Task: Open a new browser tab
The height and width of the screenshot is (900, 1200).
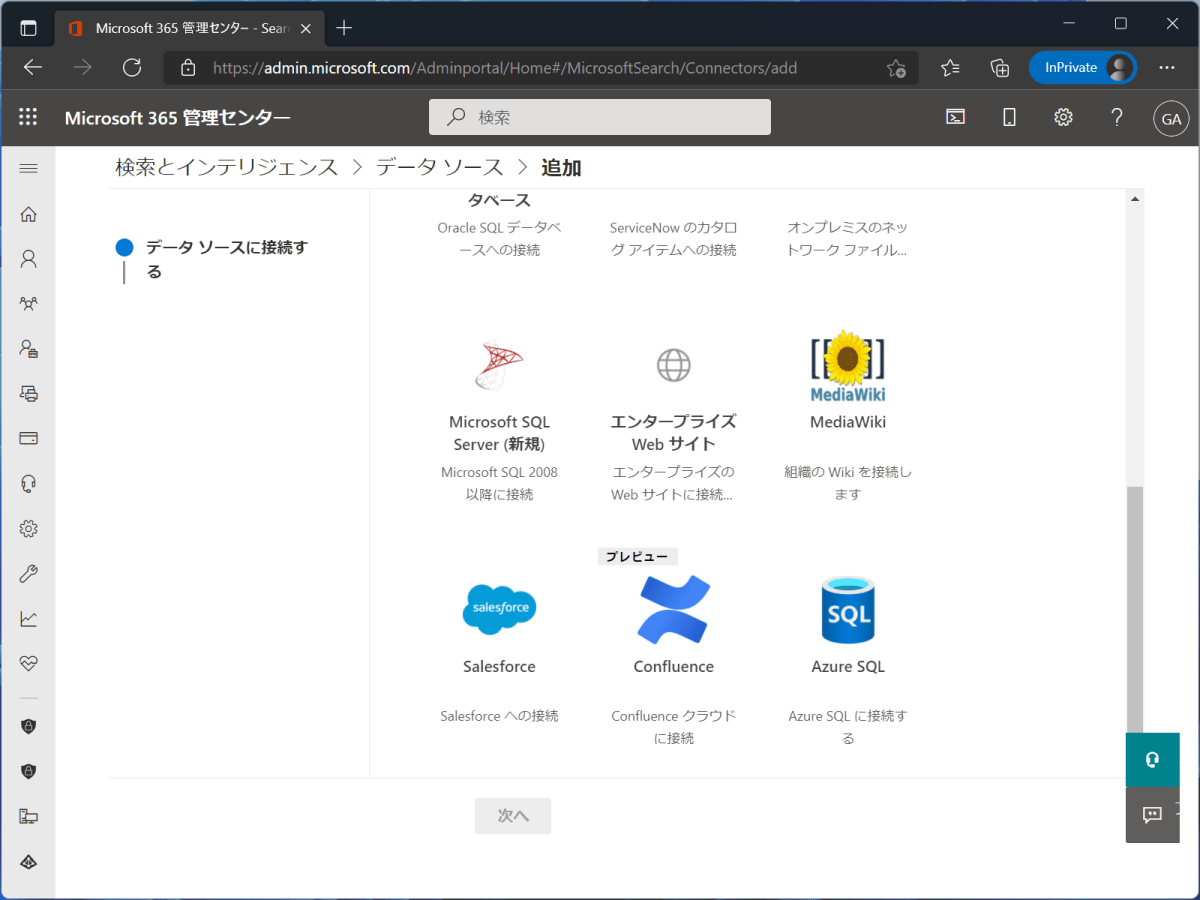Action: [344, 28]
